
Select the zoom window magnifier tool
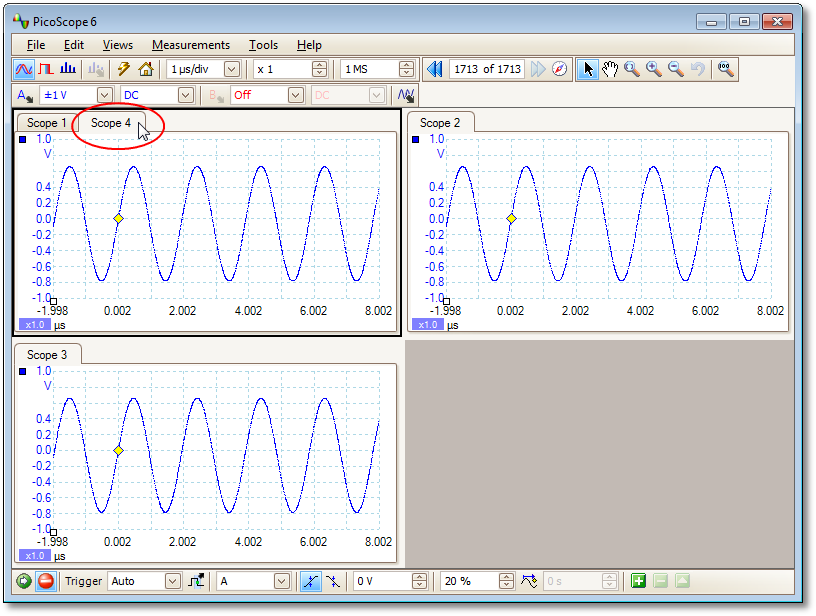[632, 69]
